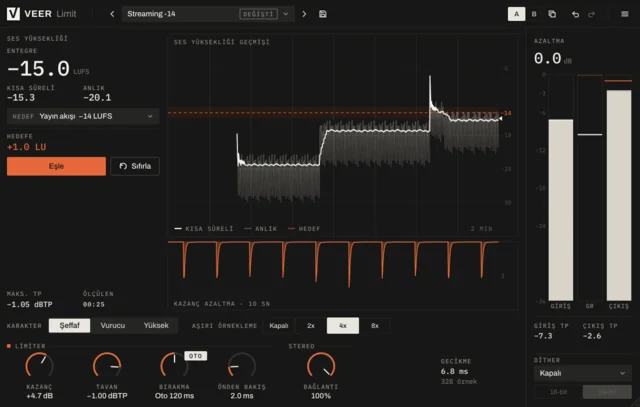This screenshot has width=640, height=407.
Task: Click the -1.00 dBTP ceiling value
Action: (x=107, y=396)
